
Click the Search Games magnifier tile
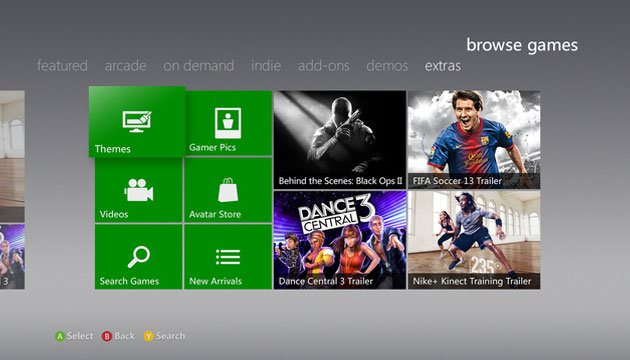[x=139, y=257]
